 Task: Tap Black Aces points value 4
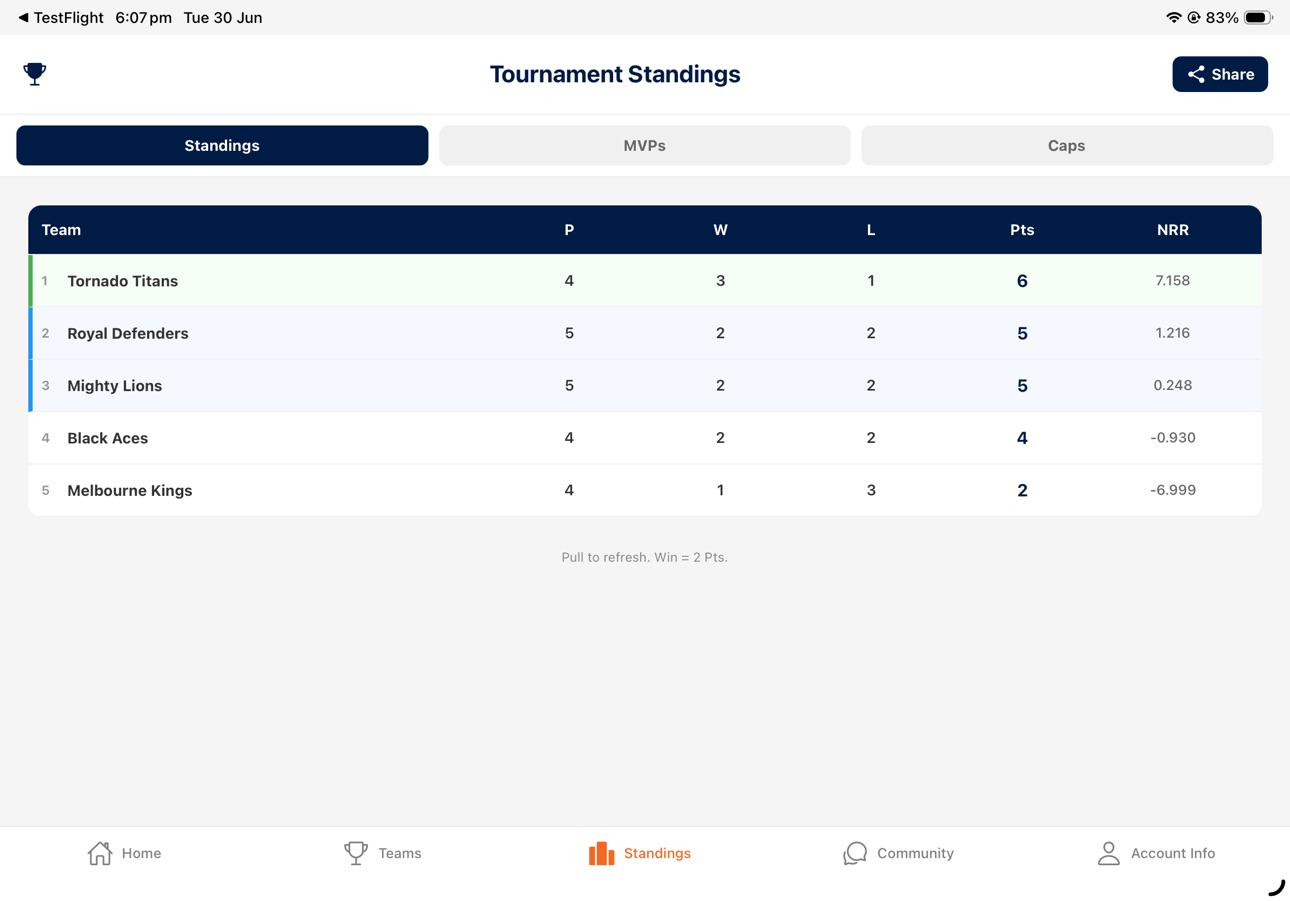(1022, 438)
